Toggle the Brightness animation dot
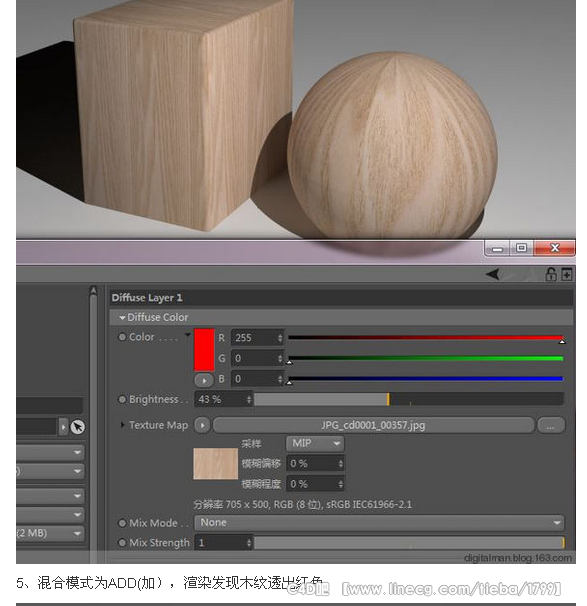587x606 pixels. 122,399
